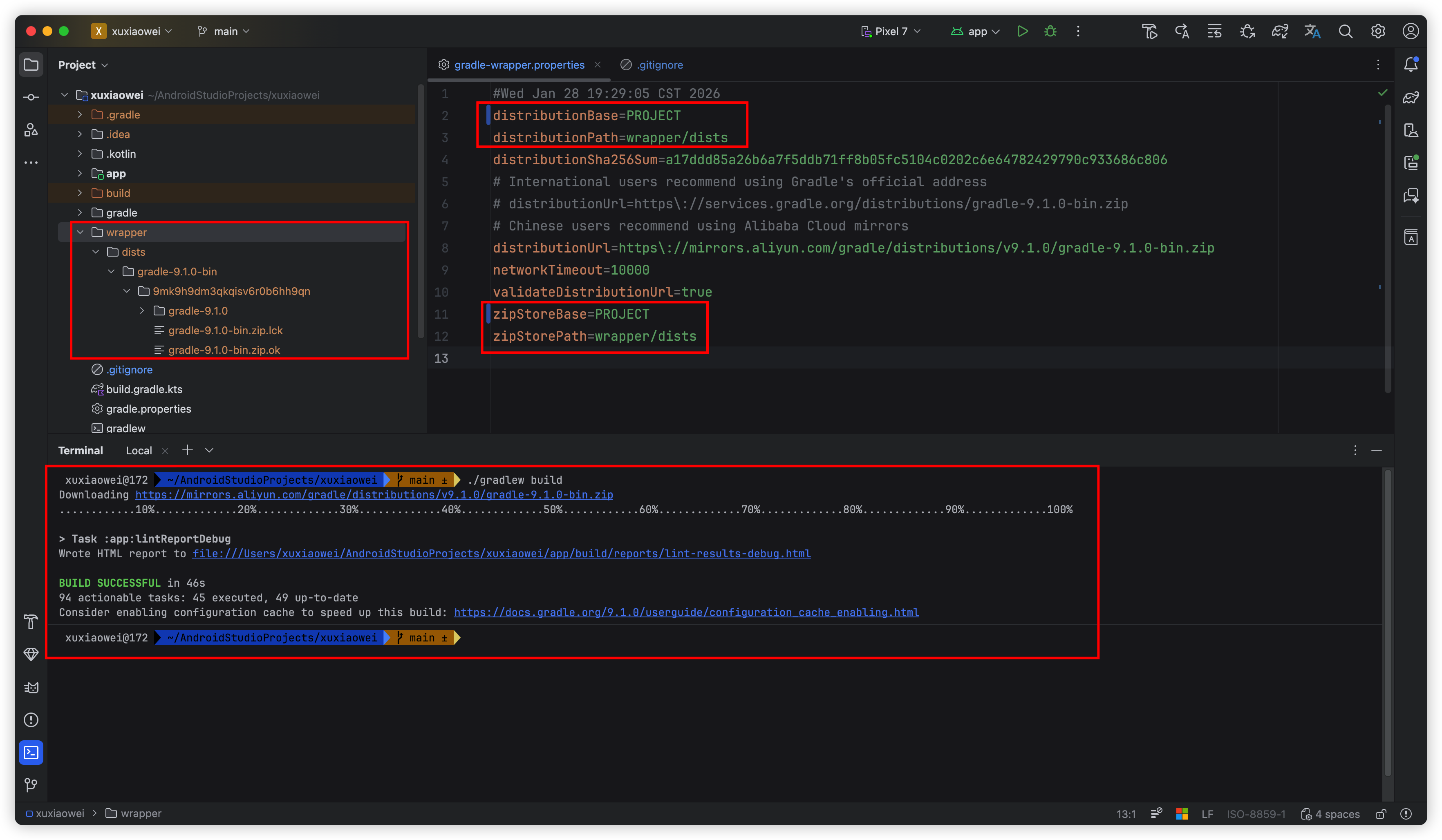The image size is (1442, 840).
Task: Click the Search Everywhere magnifier icon
Action: pos(1345,31)
